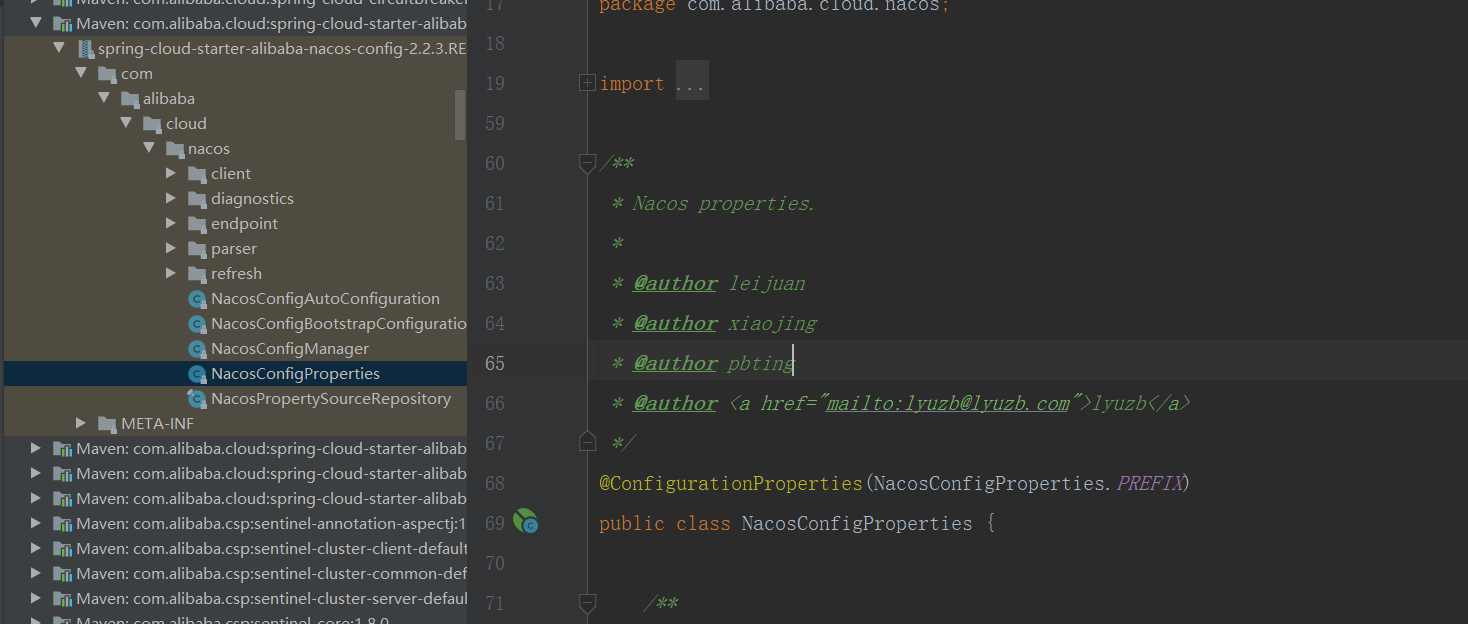Select the NacosConfigProperties class file
The height and width of the screenshot is (624, 1468).
(x=295, y=374)
